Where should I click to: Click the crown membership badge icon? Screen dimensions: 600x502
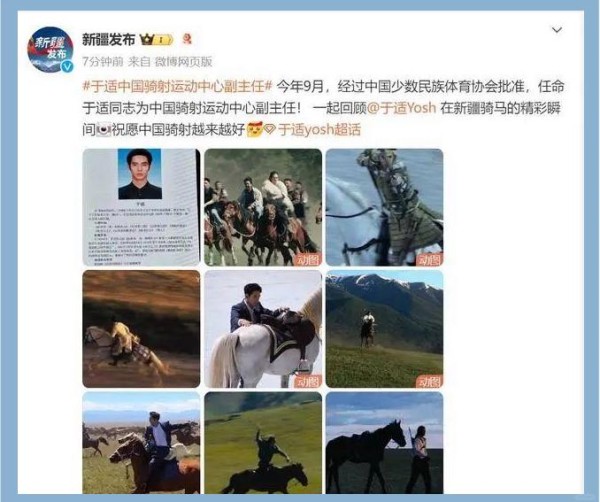[157, 39]
